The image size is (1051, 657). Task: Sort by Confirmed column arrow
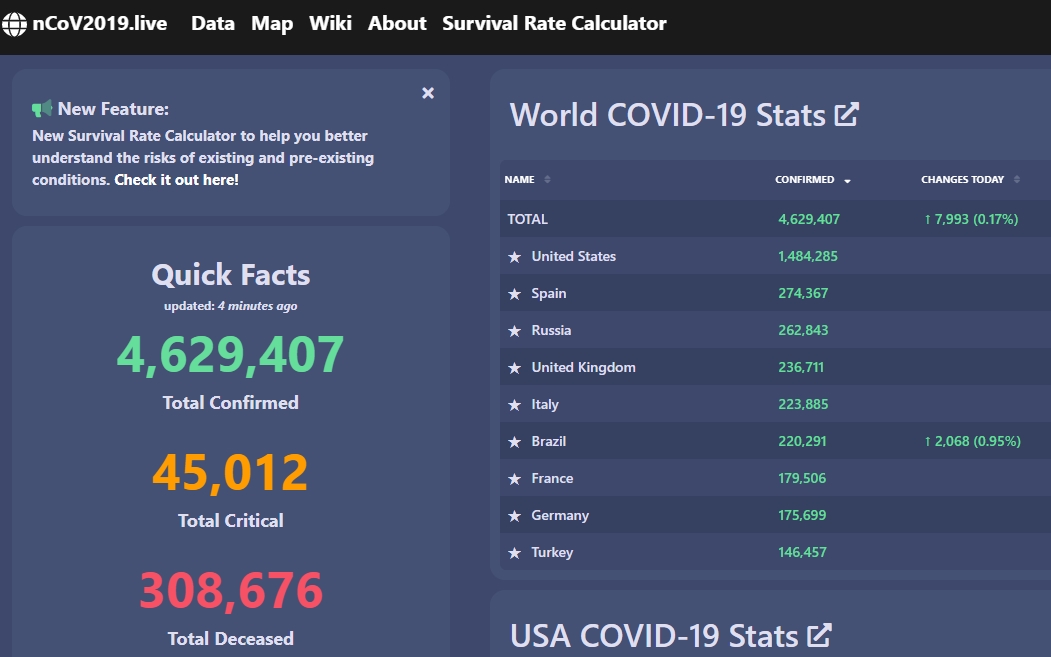coord(847,181)
